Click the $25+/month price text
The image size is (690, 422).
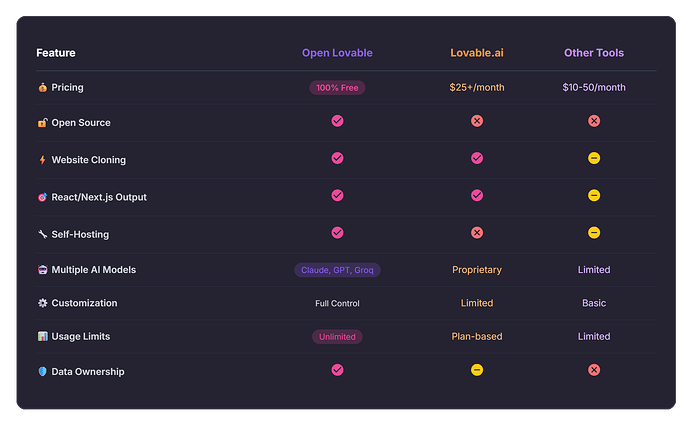[477, 88]
